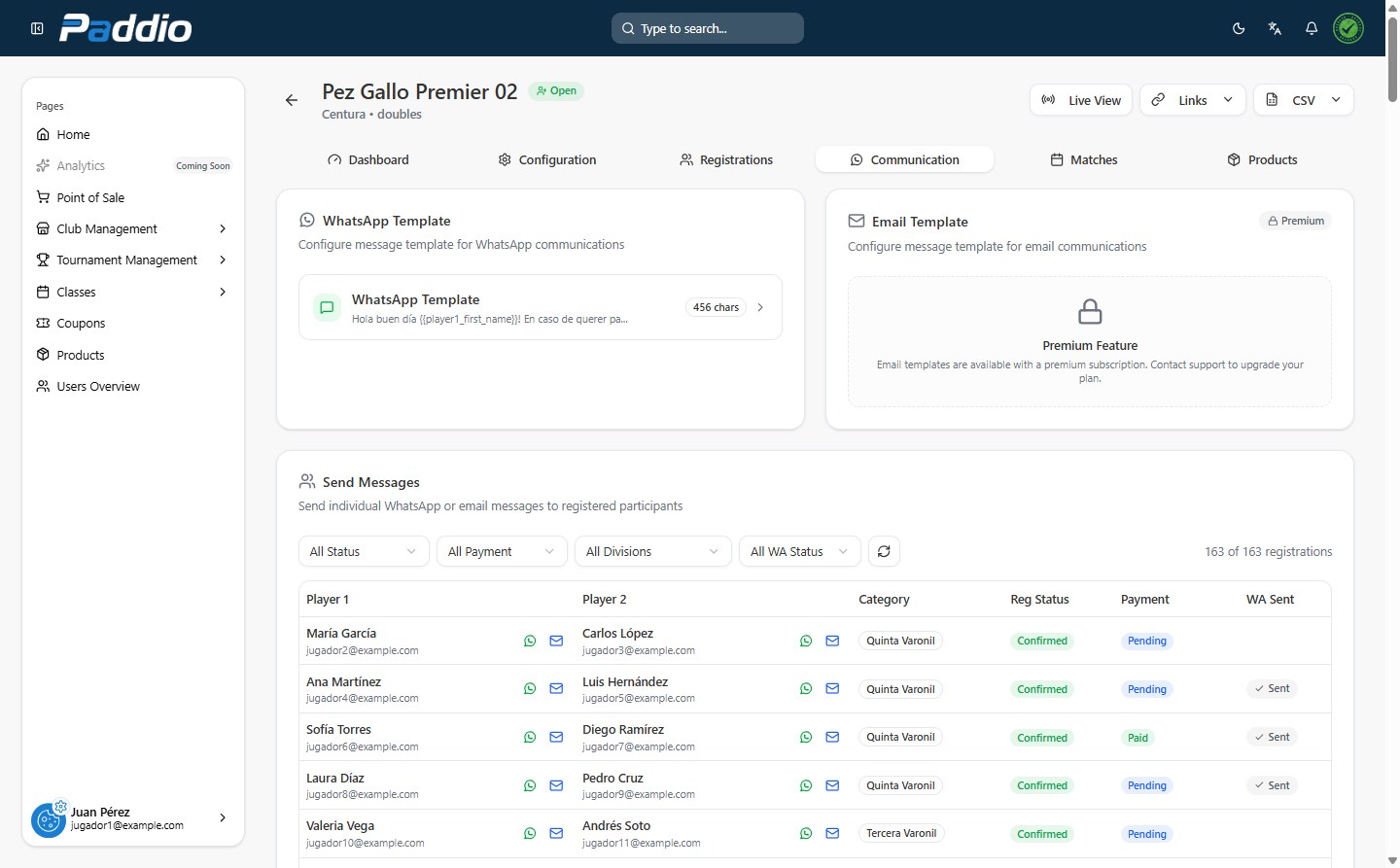1400x868 pixels.
Task: Click Tercera Varonil category badge
Action: coord(901,833)
